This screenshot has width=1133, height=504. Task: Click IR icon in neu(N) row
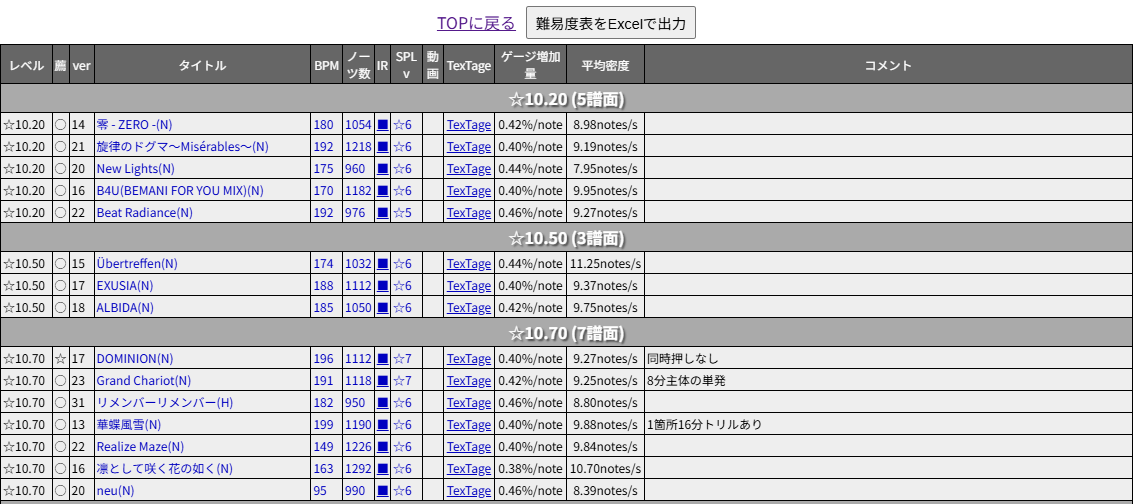[383, 490]
